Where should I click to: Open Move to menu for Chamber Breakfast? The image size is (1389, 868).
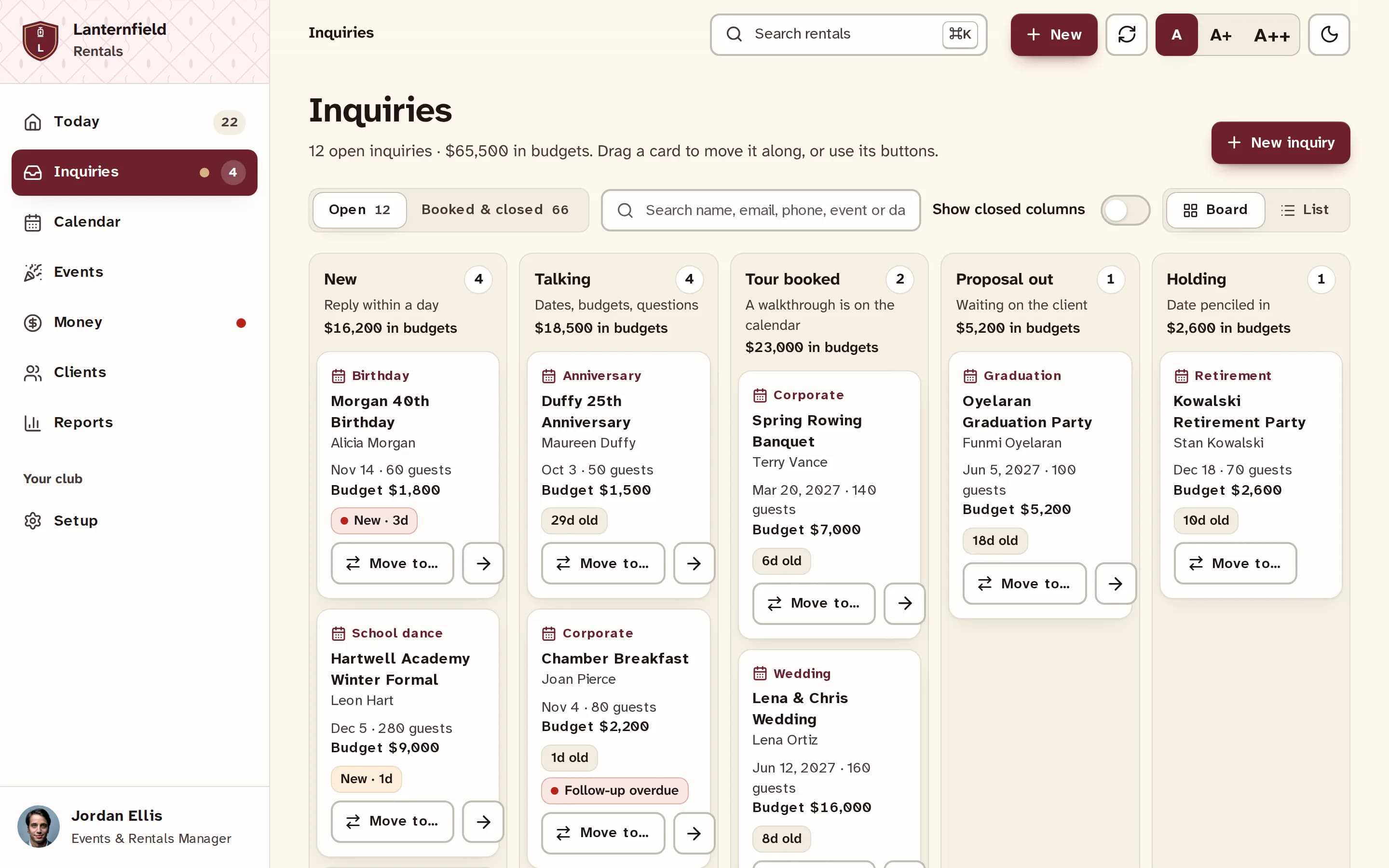[603, 833]
